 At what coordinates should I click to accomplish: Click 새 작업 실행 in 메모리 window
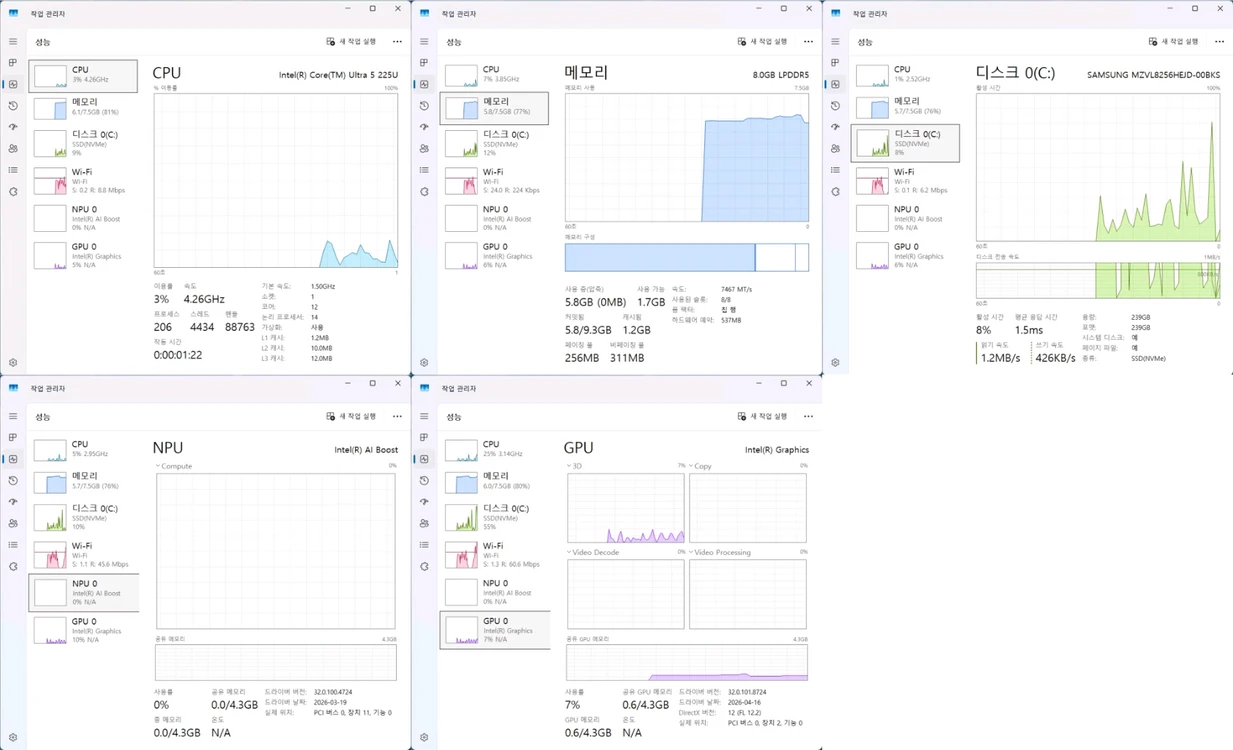tap(762, 42)
